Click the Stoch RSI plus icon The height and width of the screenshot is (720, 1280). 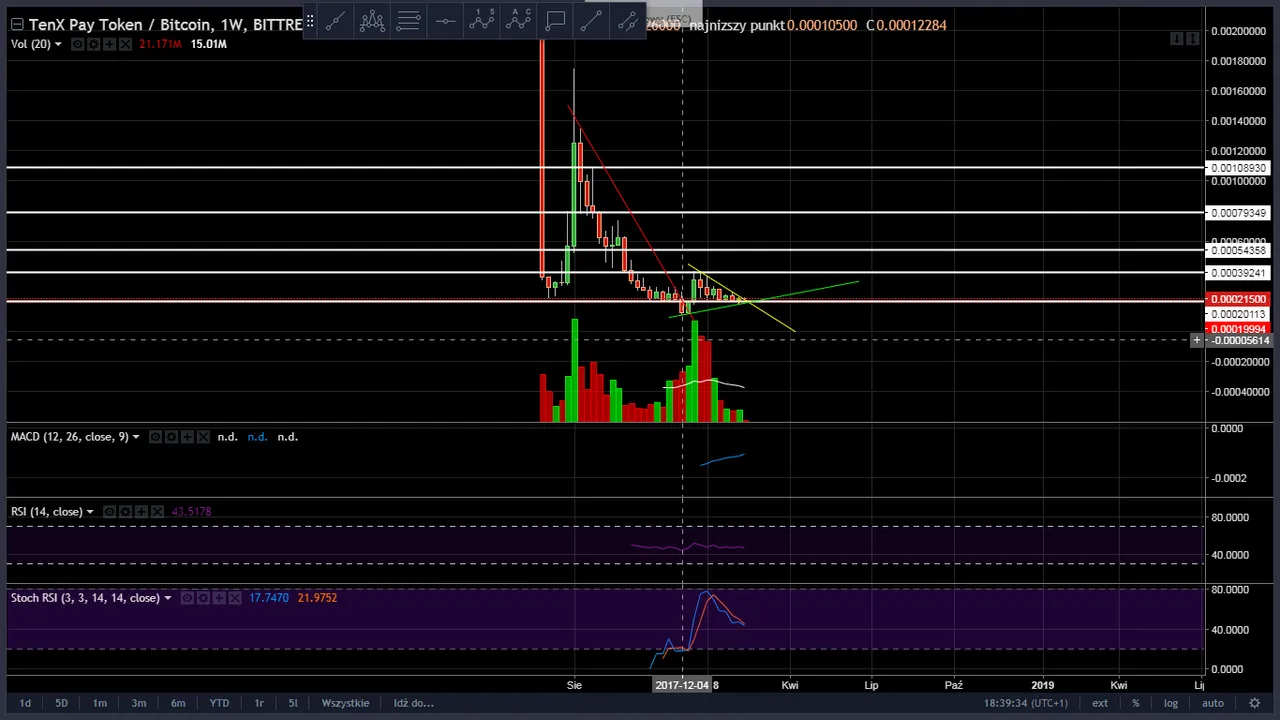[219, 598]
